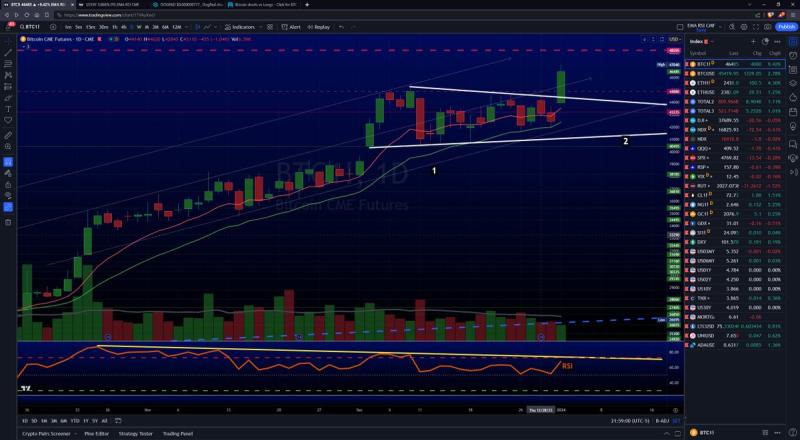The image size is (800, 440).
Task: Select the DXY watchlist row
Action: (735, 242)
